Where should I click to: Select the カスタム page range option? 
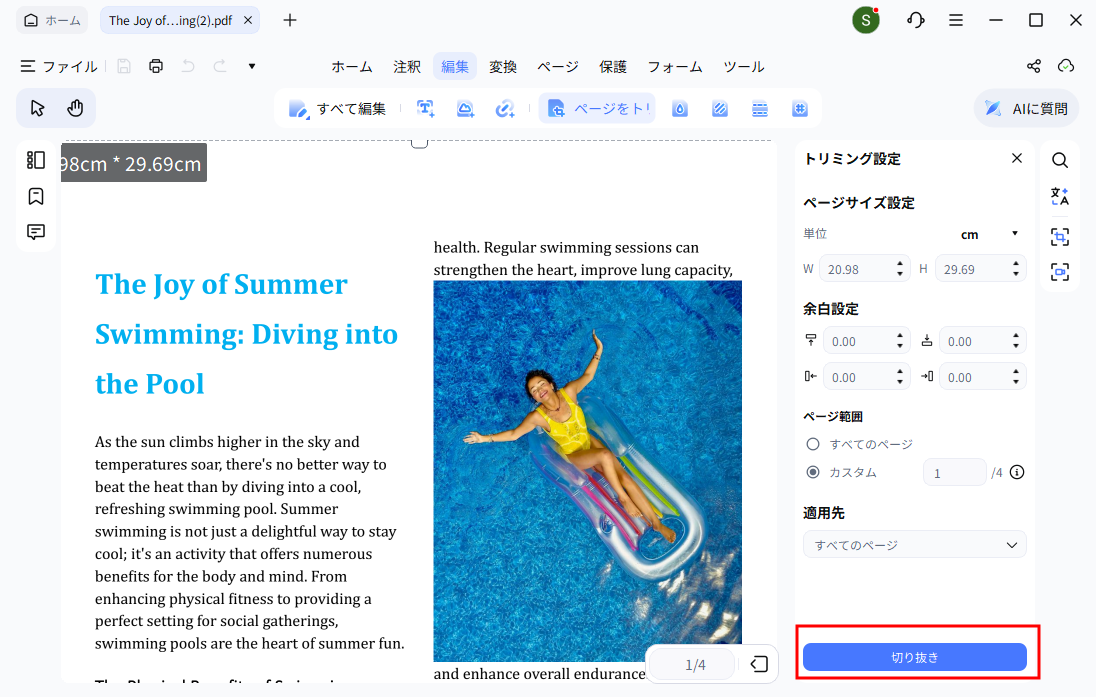pyautogui.click(x=811, y=471)
